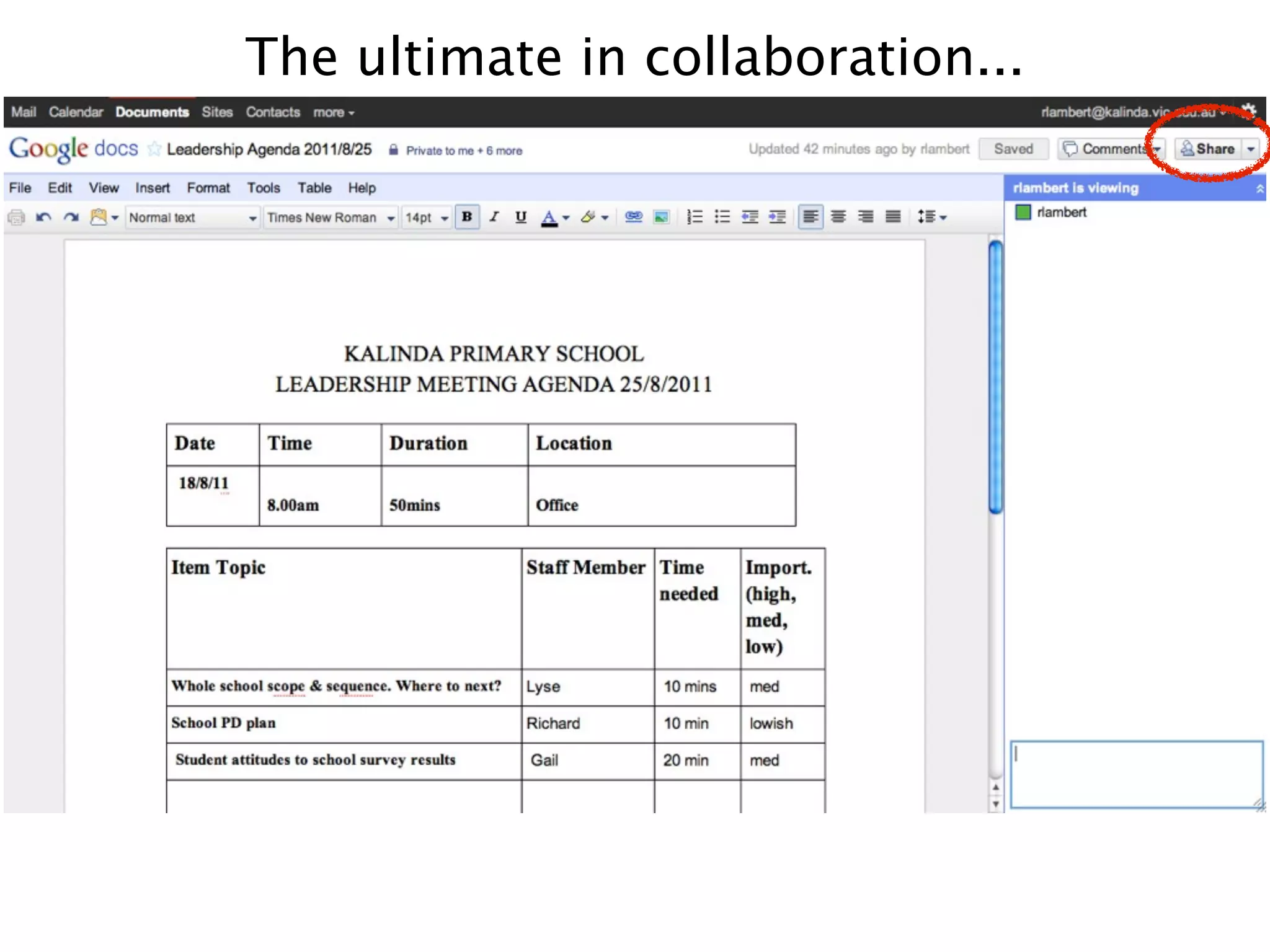This screenshot has height=952, width=1270.
Task: Open the Table menu
Action: 314,188
